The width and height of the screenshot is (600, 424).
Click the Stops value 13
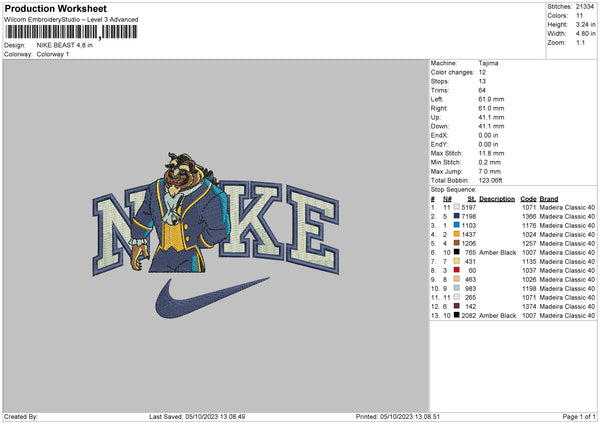pyautogui.click(x=482, y=81)
